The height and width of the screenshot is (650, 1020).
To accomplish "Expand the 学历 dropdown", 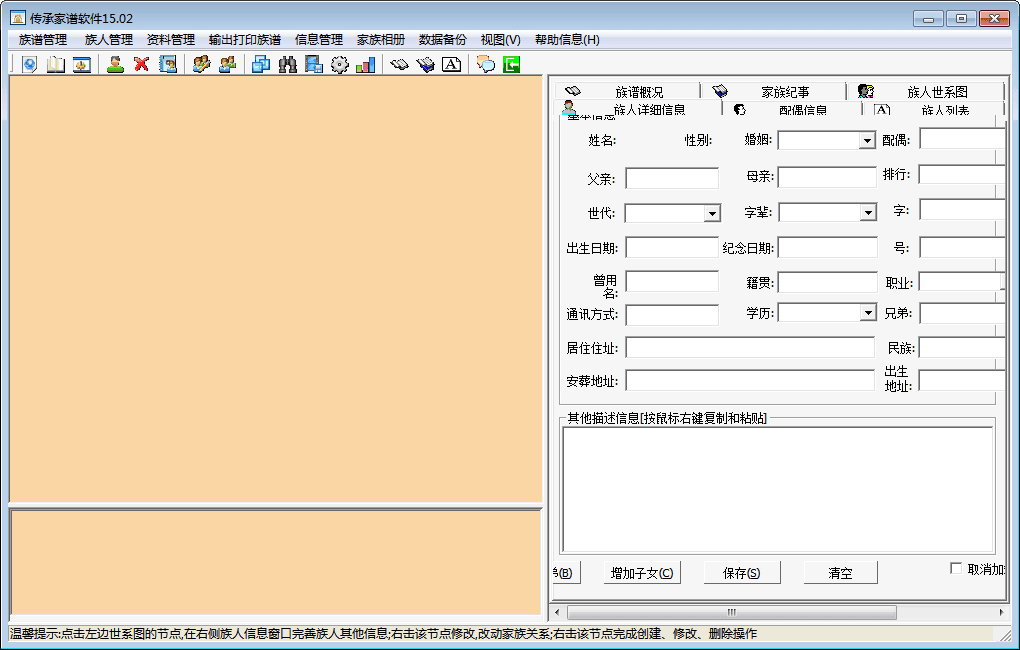I will coord(868,313).
